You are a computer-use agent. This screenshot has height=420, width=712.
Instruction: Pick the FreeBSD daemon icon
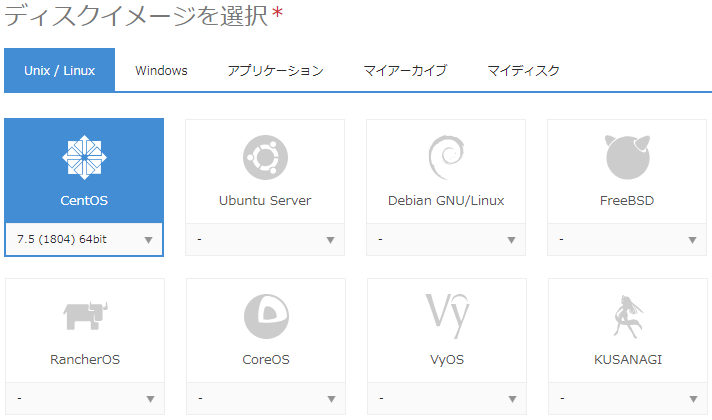[627, 157]
